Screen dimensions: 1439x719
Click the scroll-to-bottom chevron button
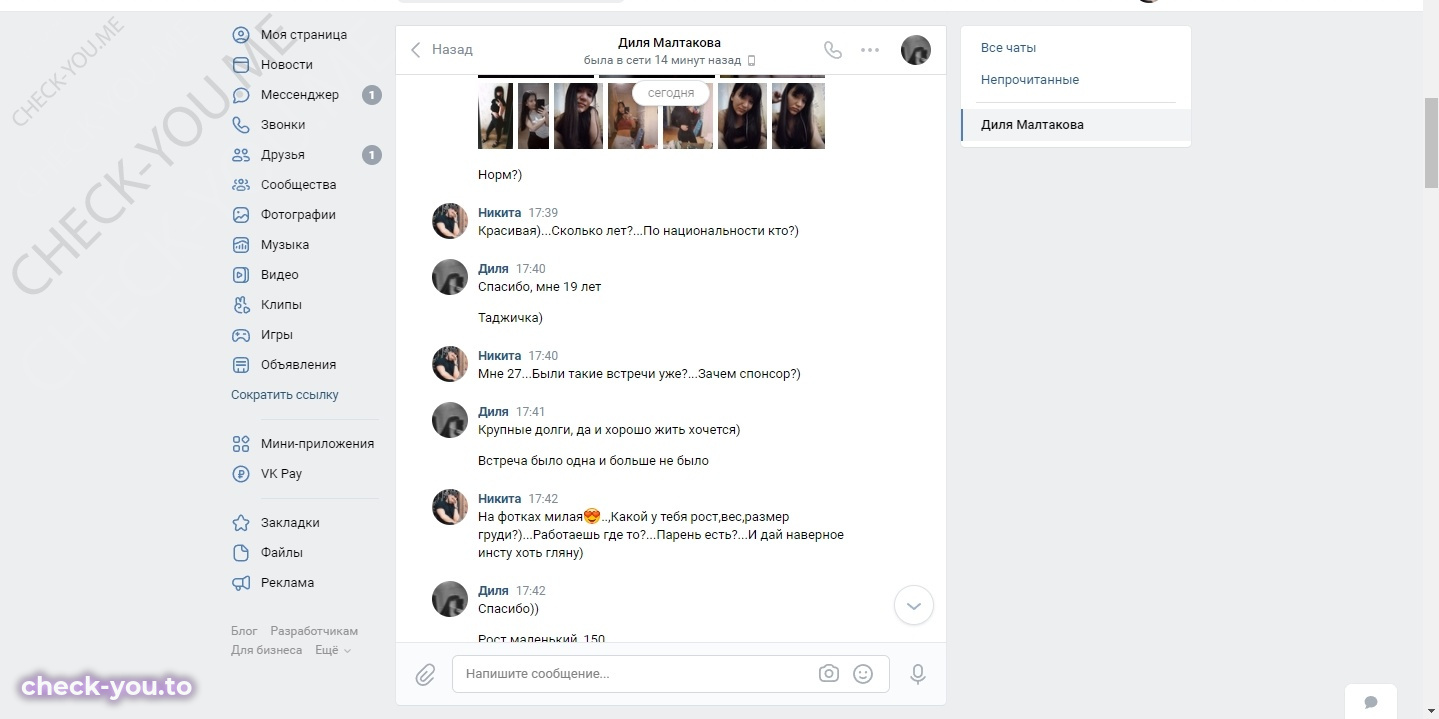914,605
